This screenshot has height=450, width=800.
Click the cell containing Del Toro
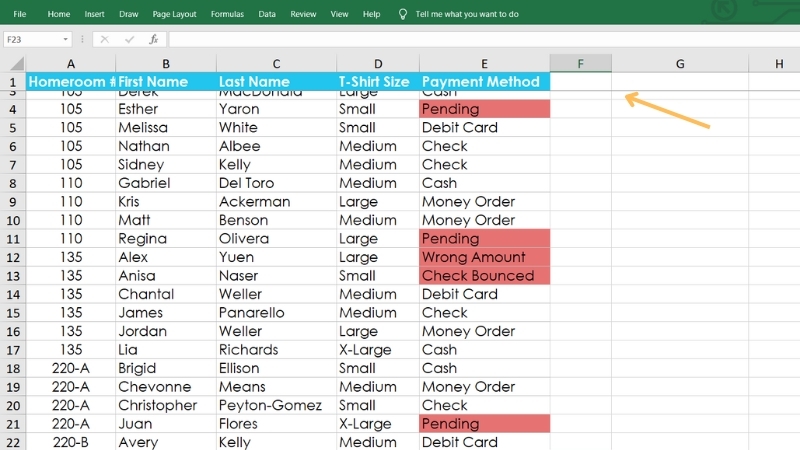coord(276,183)
